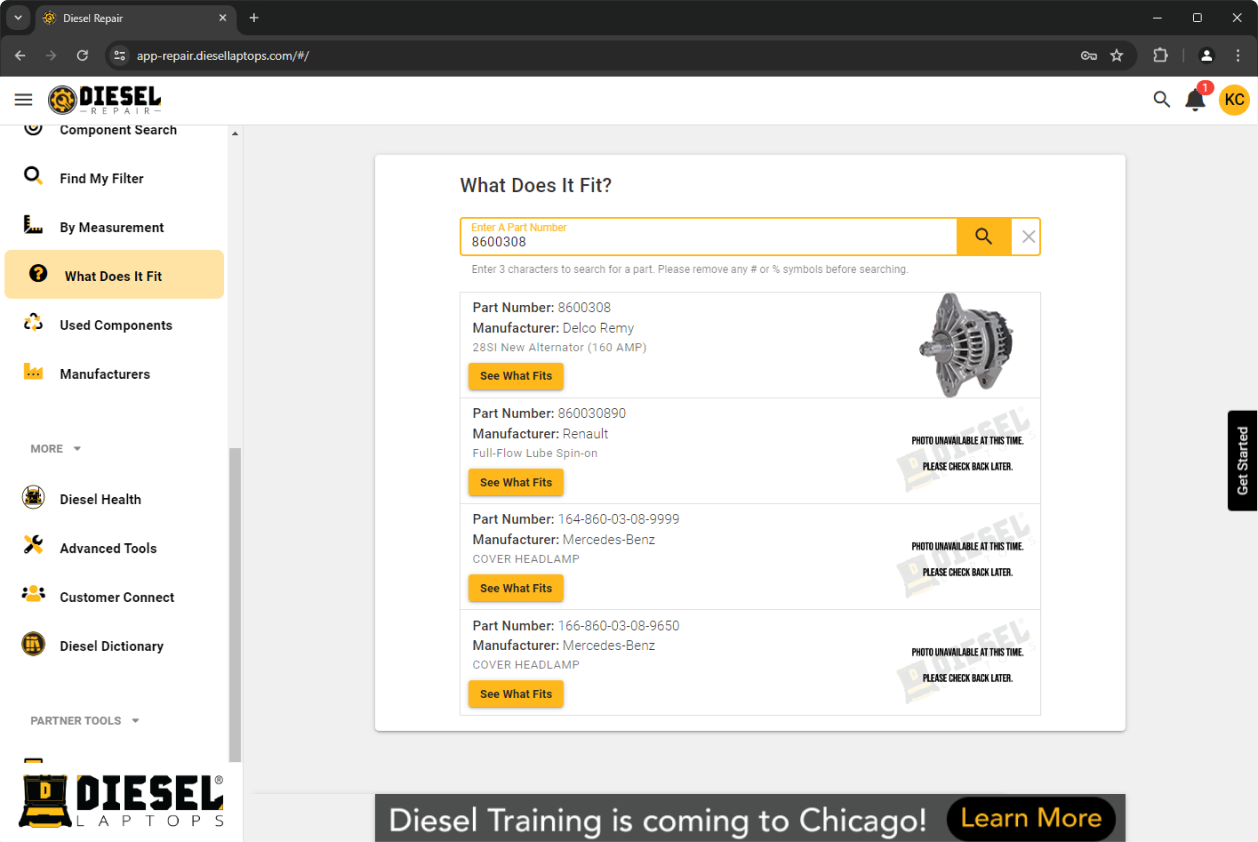Collapse the MORE sidebar section
Image resolution: width=1258 pixels, height=842 pixels.
click(56, 449)
